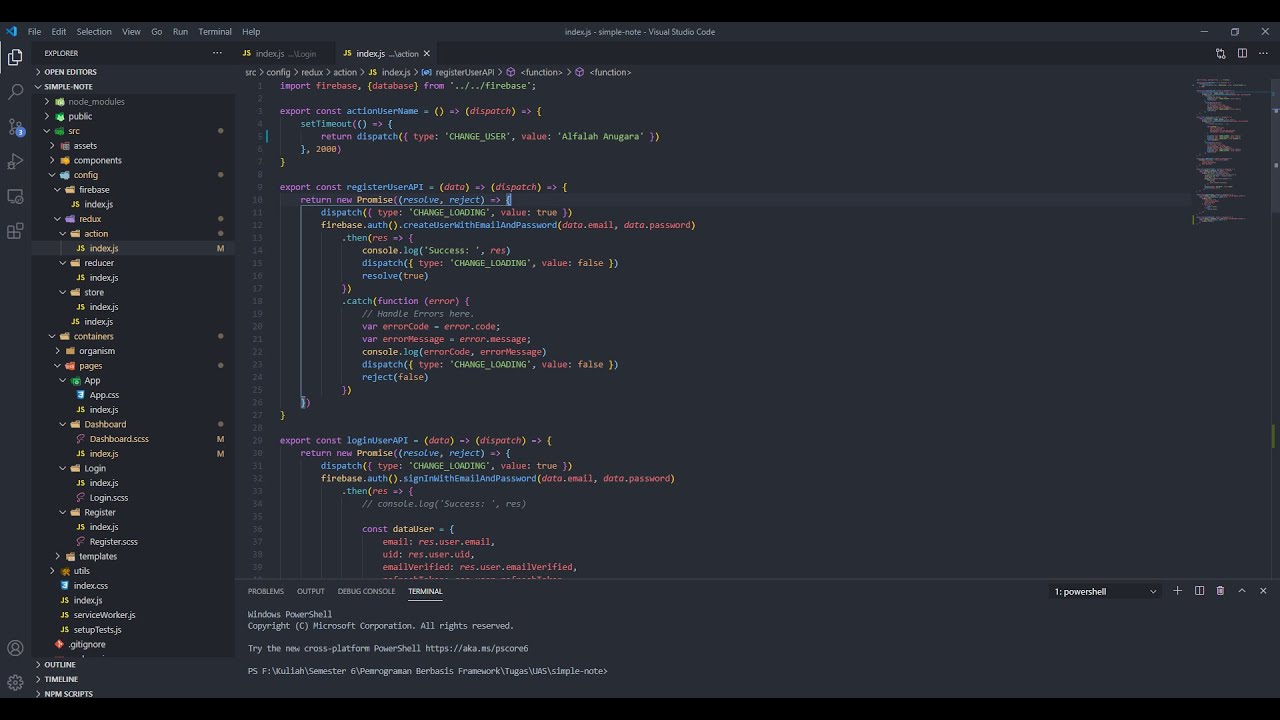Screen dimensions: 1280x720
Task: Open setupTests.js file
Action: coord(97,630)
